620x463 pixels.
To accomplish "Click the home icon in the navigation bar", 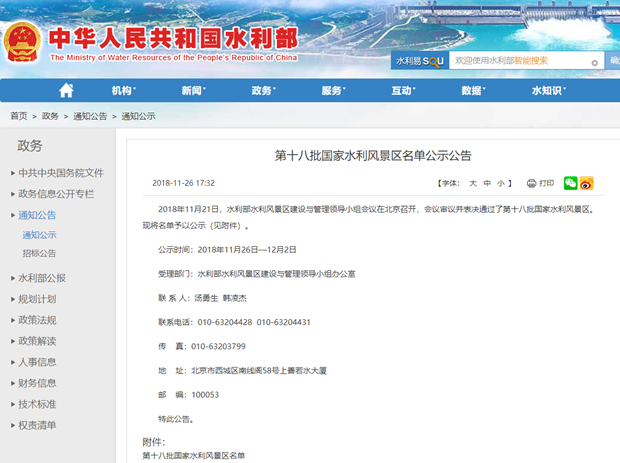I will tap(66, 91).
